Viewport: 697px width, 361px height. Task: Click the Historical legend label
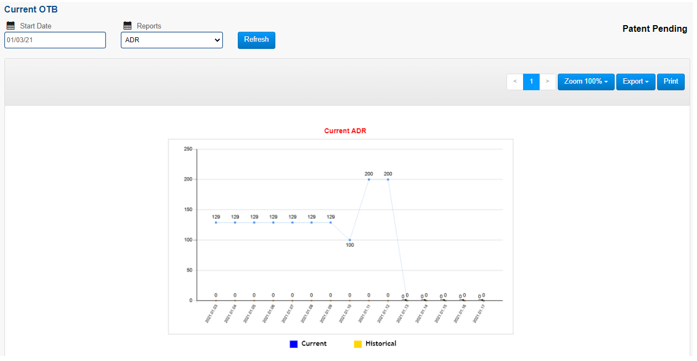(x=381, y=344)
